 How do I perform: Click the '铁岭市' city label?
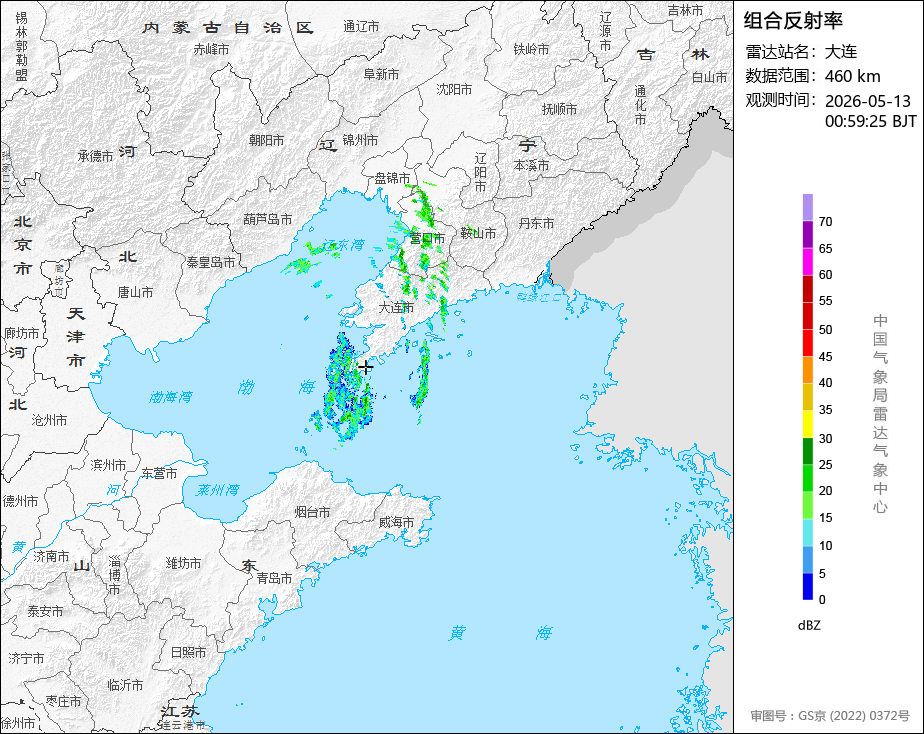(531, 49)
